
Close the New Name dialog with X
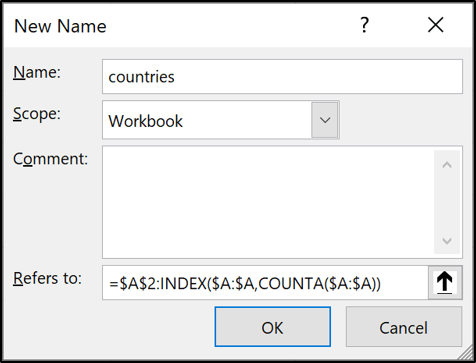[x=436, y=25]
